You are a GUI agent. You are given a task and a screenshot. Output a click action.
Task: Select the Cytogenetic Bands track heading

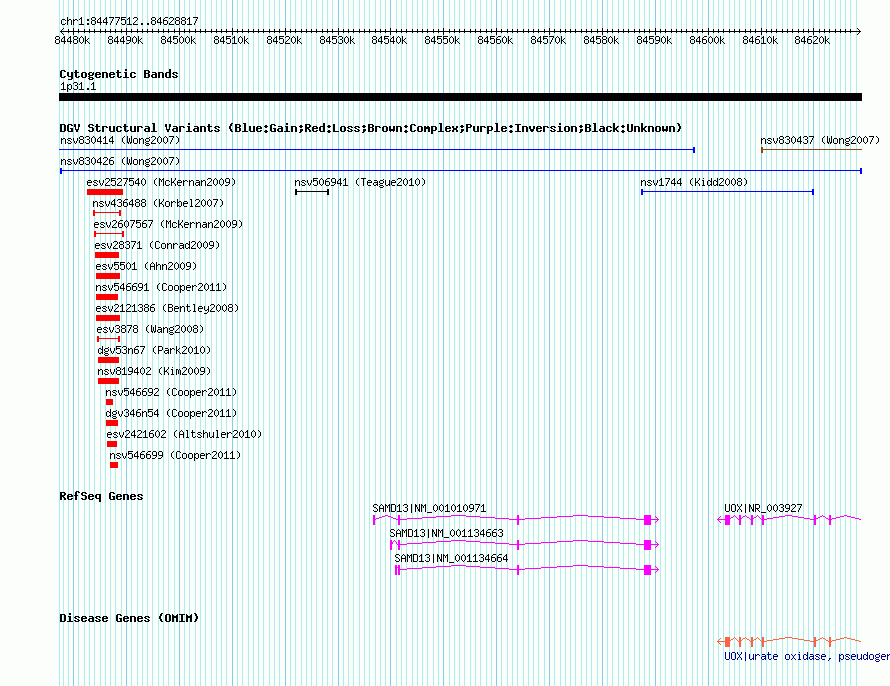click(119, 74)
